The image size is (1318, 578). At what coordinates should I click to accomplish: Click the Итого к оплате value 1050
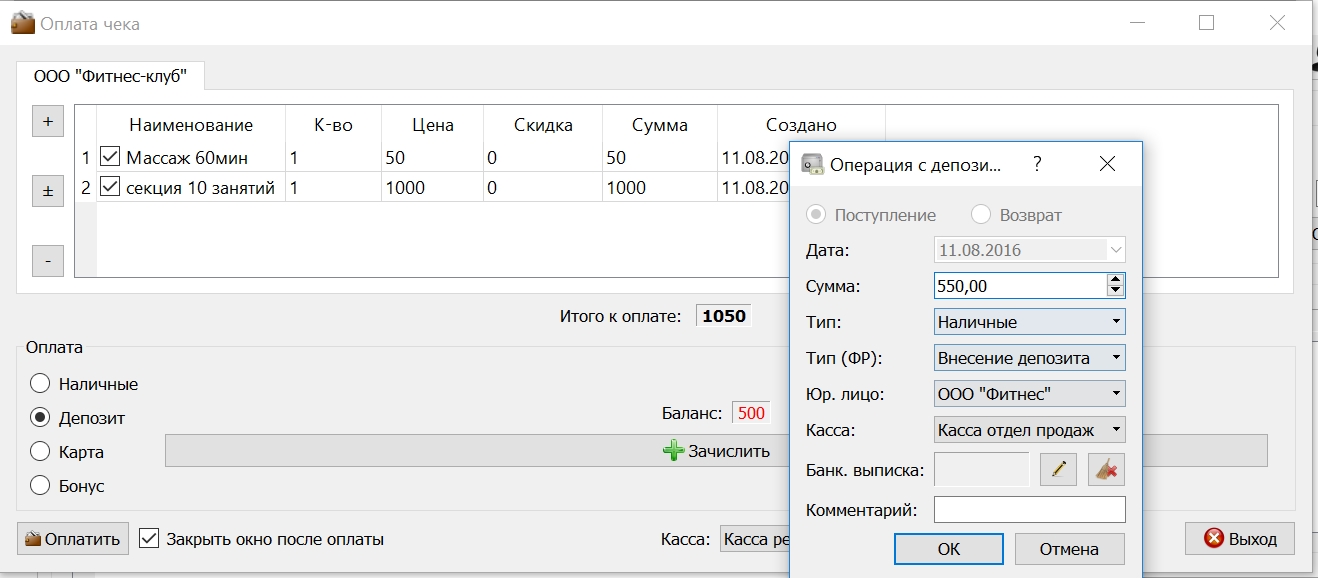pos(724,316)
